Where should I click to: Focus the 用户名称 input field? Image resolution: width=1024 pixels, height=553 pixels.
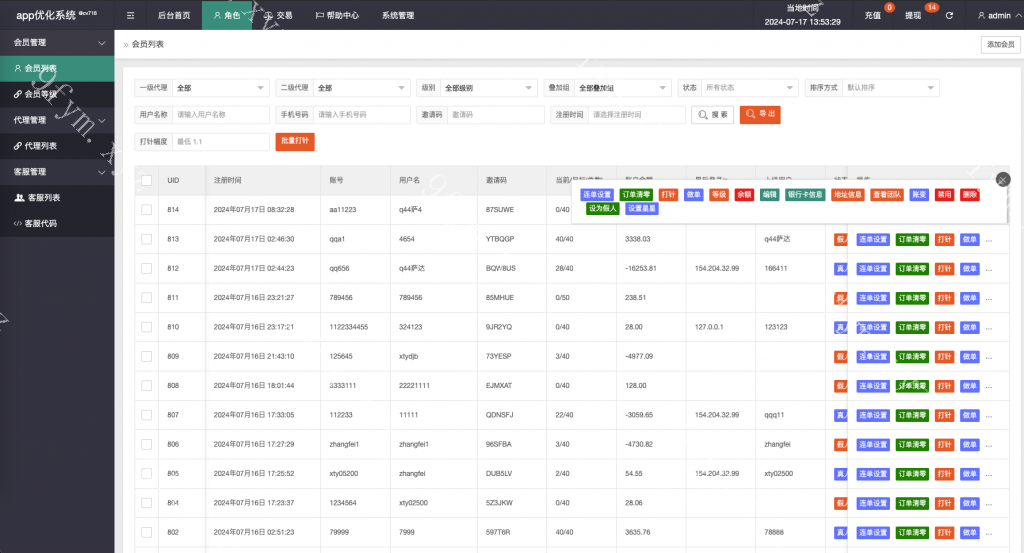(x=220, y=114)
